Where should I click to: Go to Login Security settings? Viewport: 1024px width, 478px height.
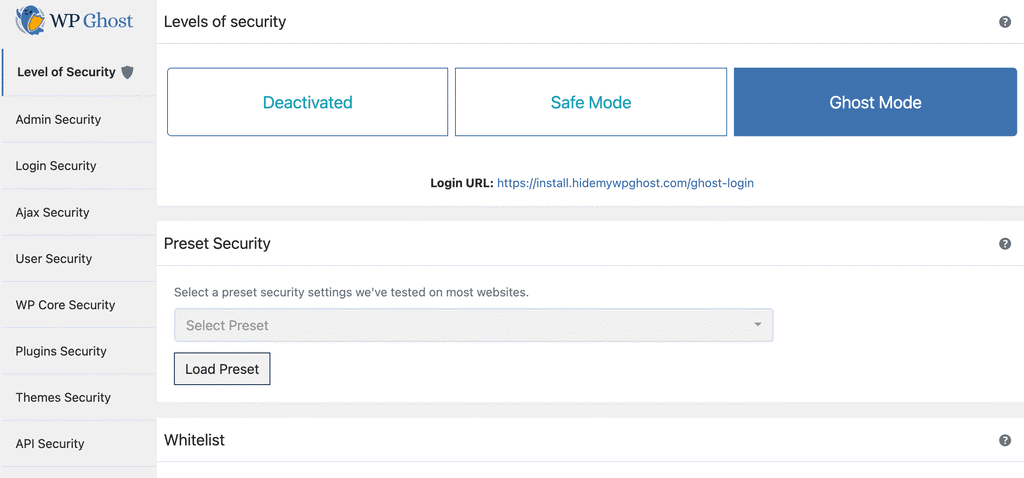[x=78, y=166]
